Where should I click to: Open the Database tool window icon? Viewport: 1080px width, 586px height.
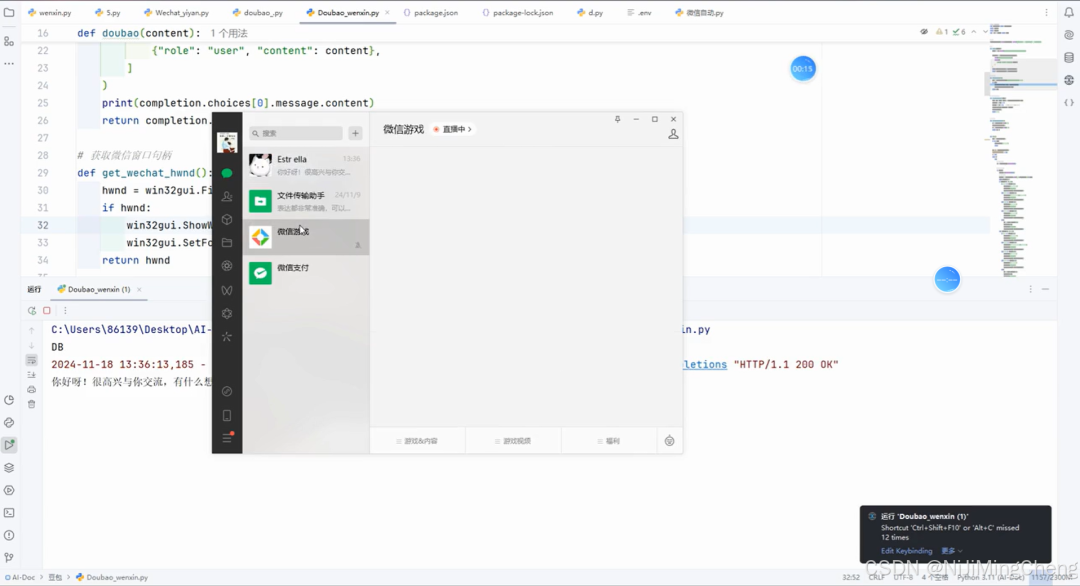click(x=1069, y=57)
